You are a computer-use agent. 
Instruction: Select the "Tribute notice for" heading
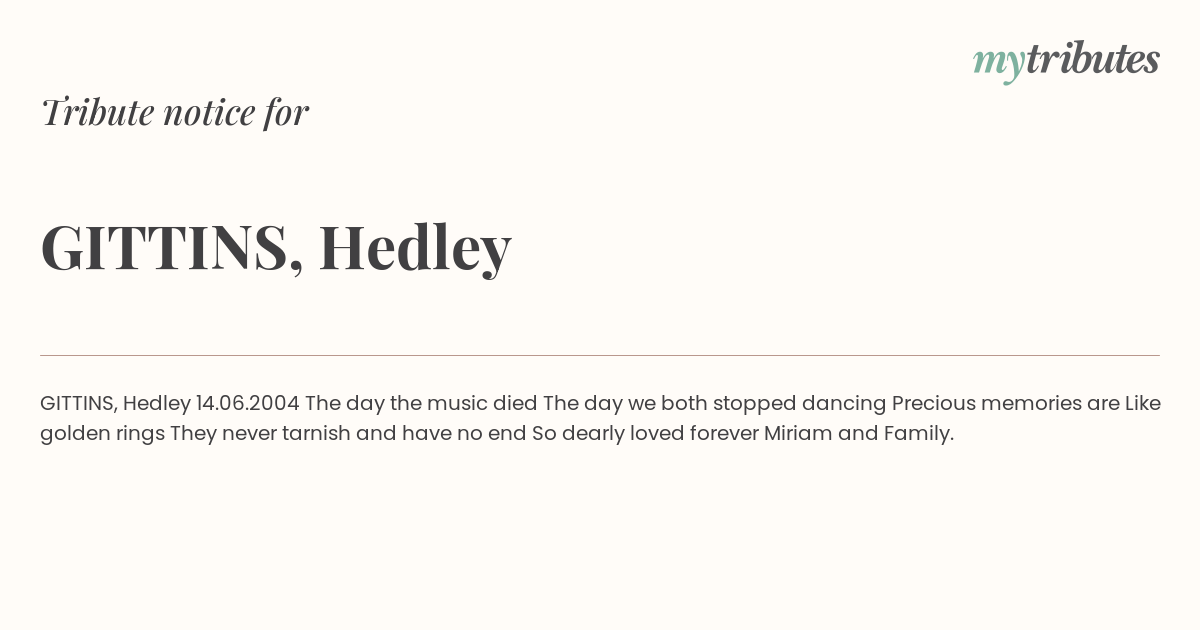pos(175,112)
